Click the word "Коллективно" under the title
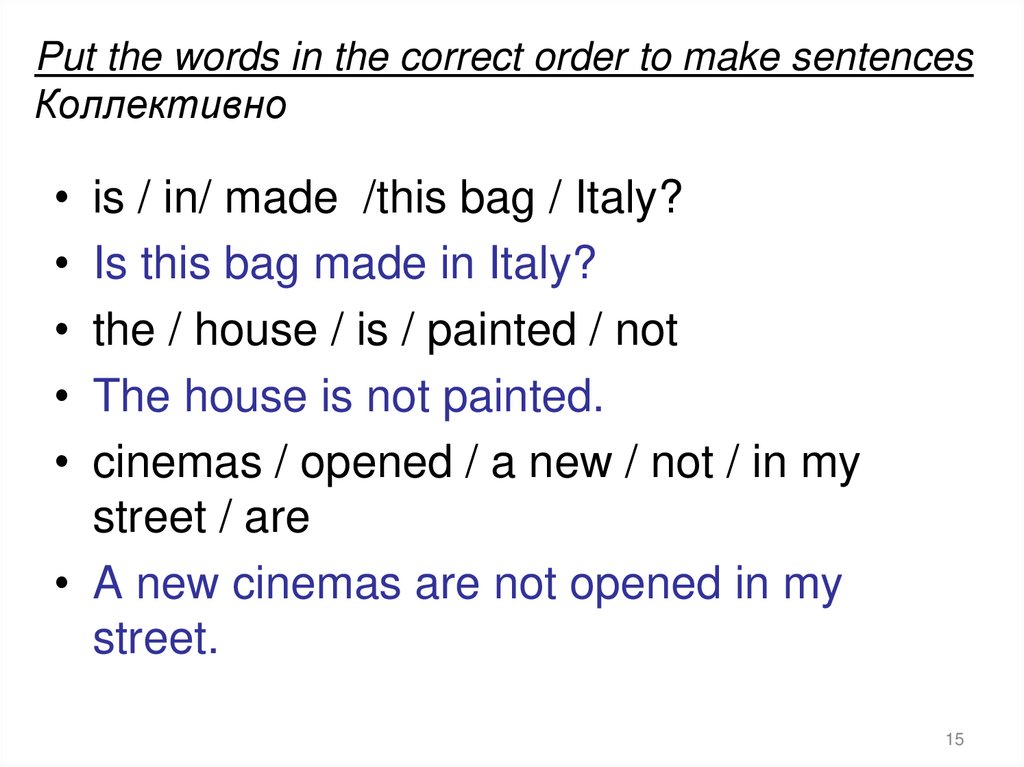The image size is (1024, 767). (161, 103)
